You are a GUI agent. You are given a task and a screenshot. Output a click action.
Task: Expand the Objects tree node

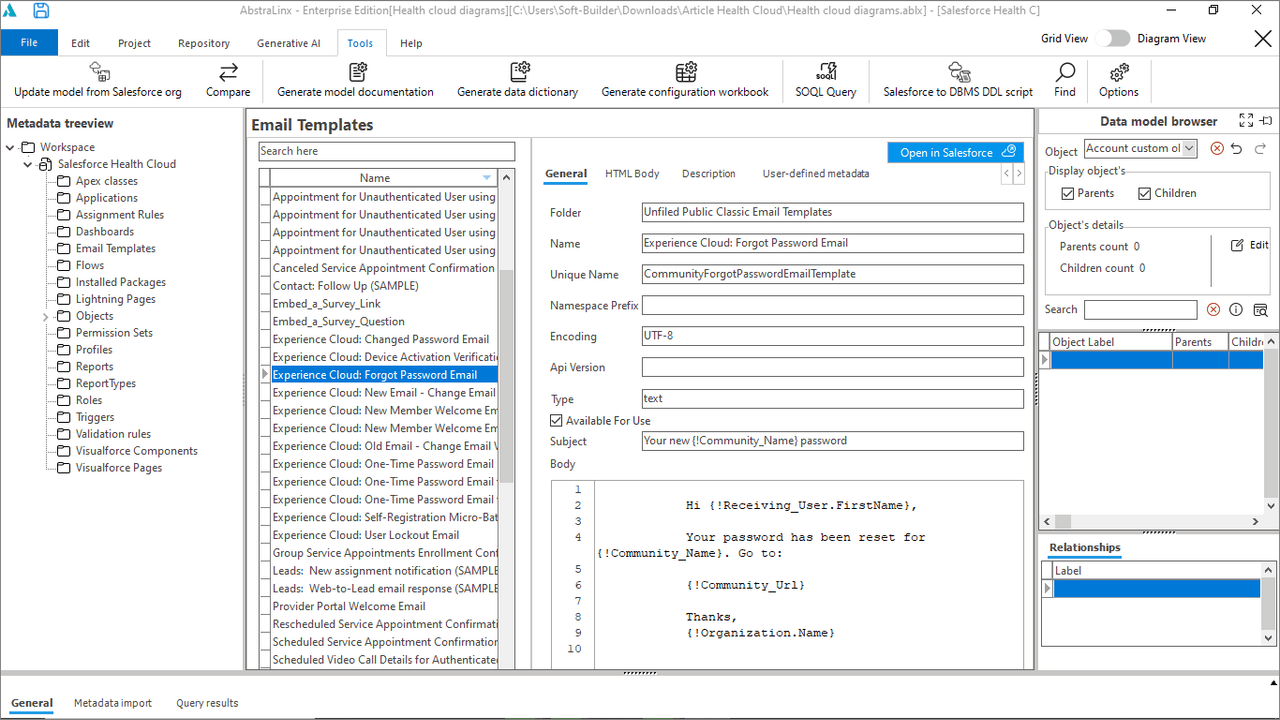46,316
